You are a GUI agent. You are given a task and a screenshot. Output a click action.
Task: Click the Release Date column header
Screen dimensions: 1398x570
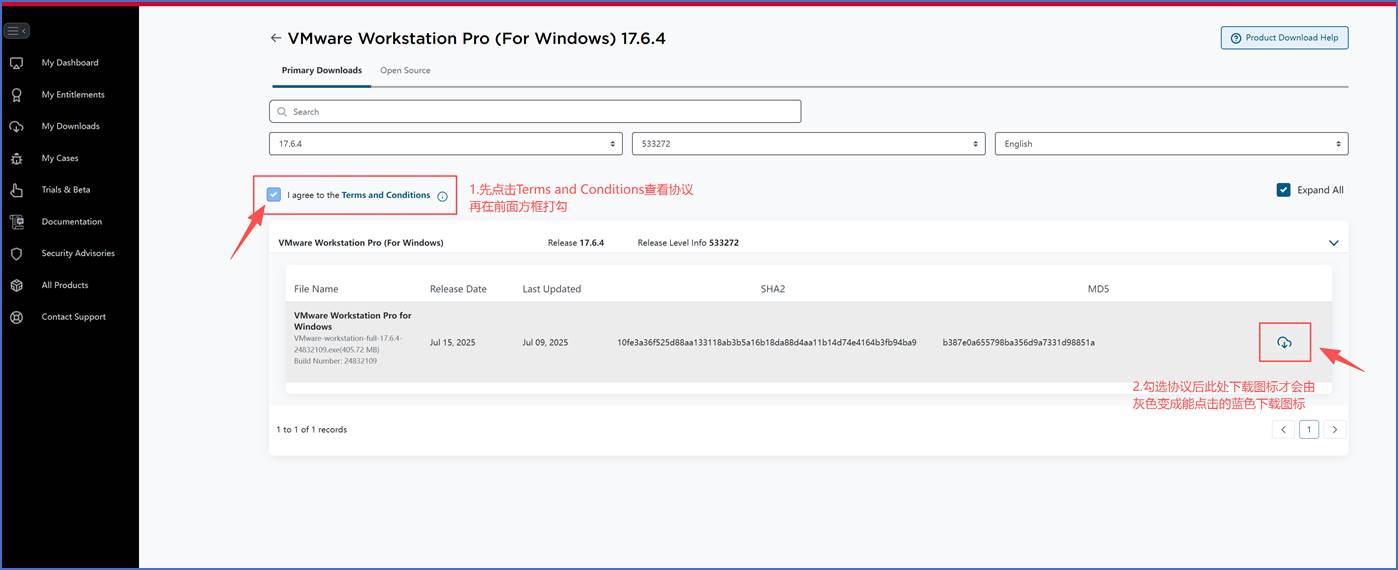click(x=458, y=289)
